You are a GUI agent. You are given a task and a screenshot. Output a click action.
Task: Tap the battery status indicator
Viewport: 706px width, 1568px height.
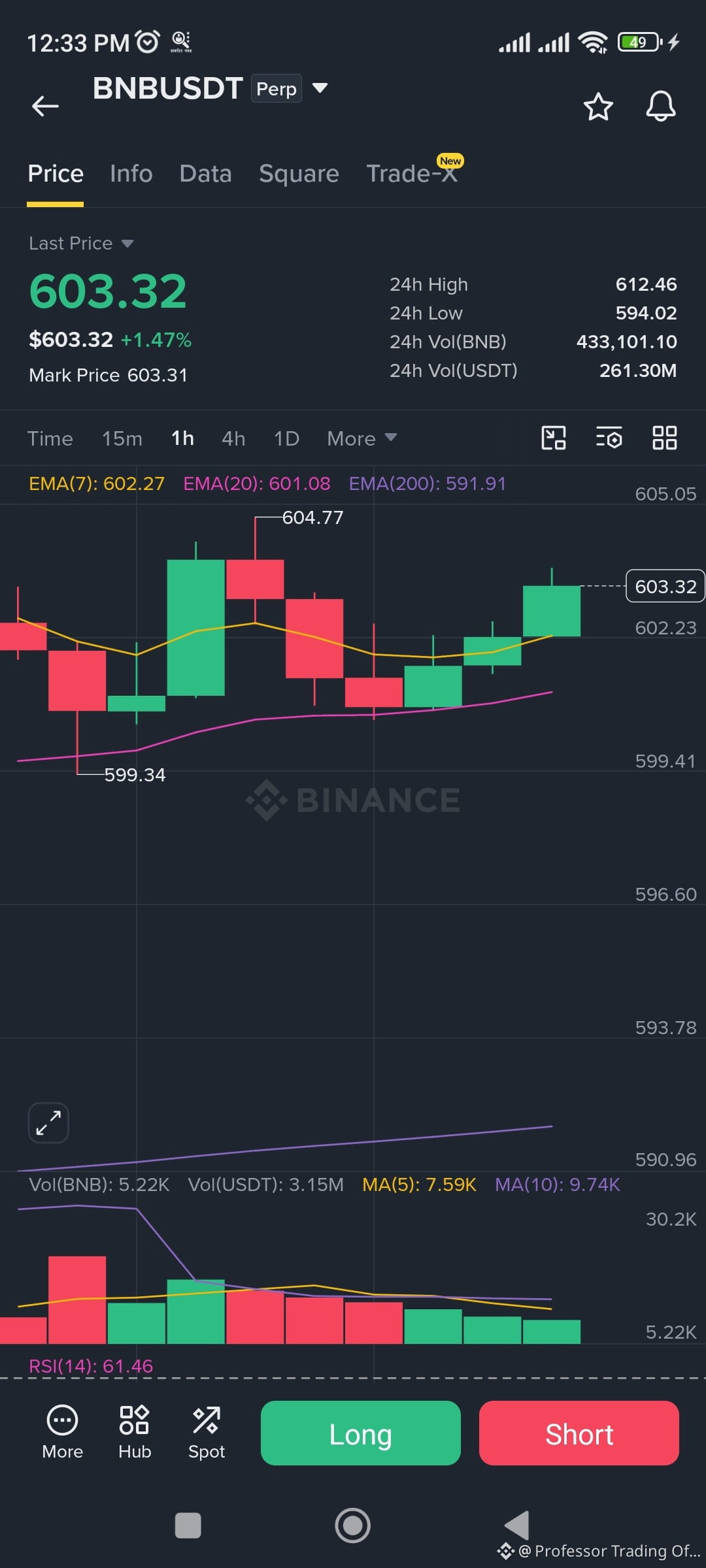pos(639,42)
